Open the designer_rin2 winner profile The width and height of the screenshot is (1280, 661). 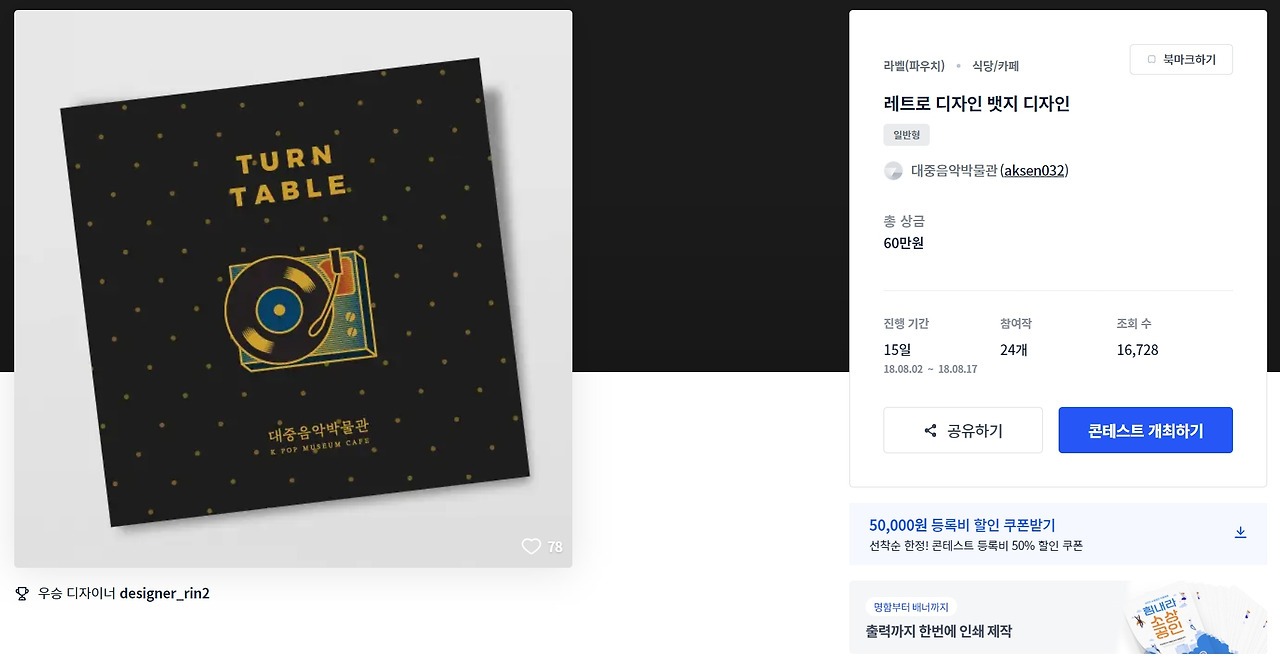pyautogui.click(x=164, y=593)
